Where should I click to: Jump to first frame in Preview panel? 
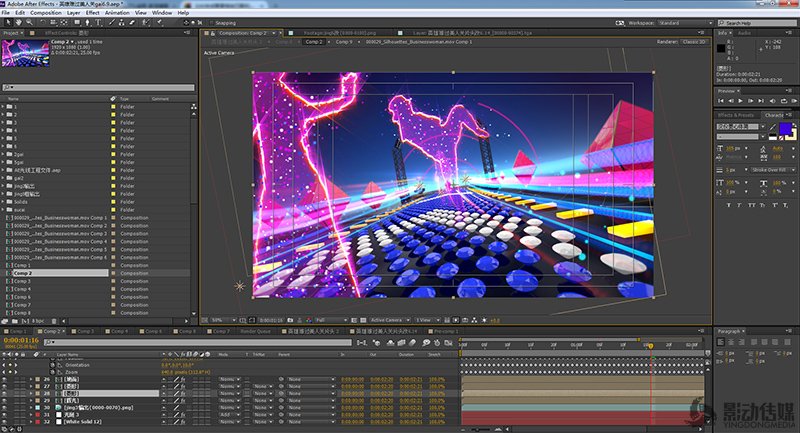722,100
